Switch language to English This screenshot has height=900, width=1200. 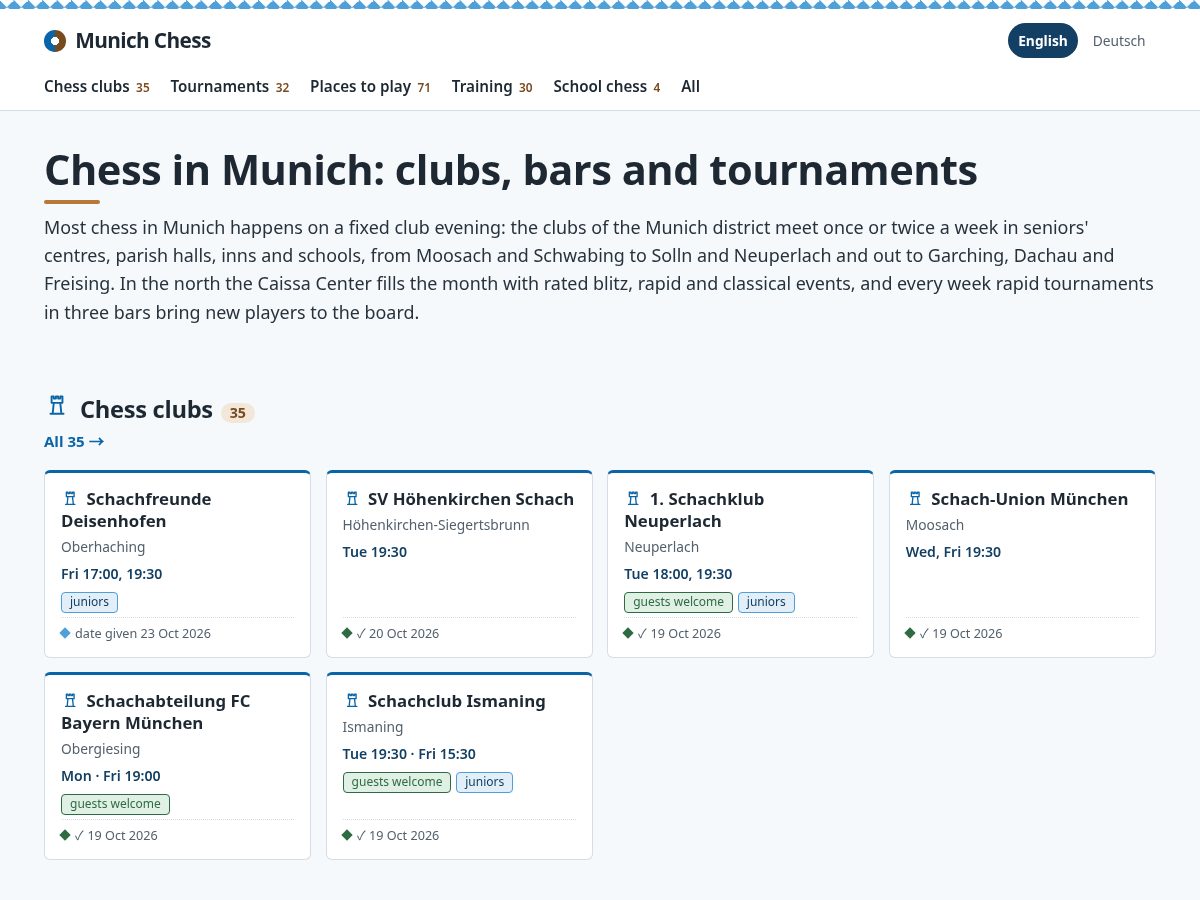click(x=1043, y=41)
